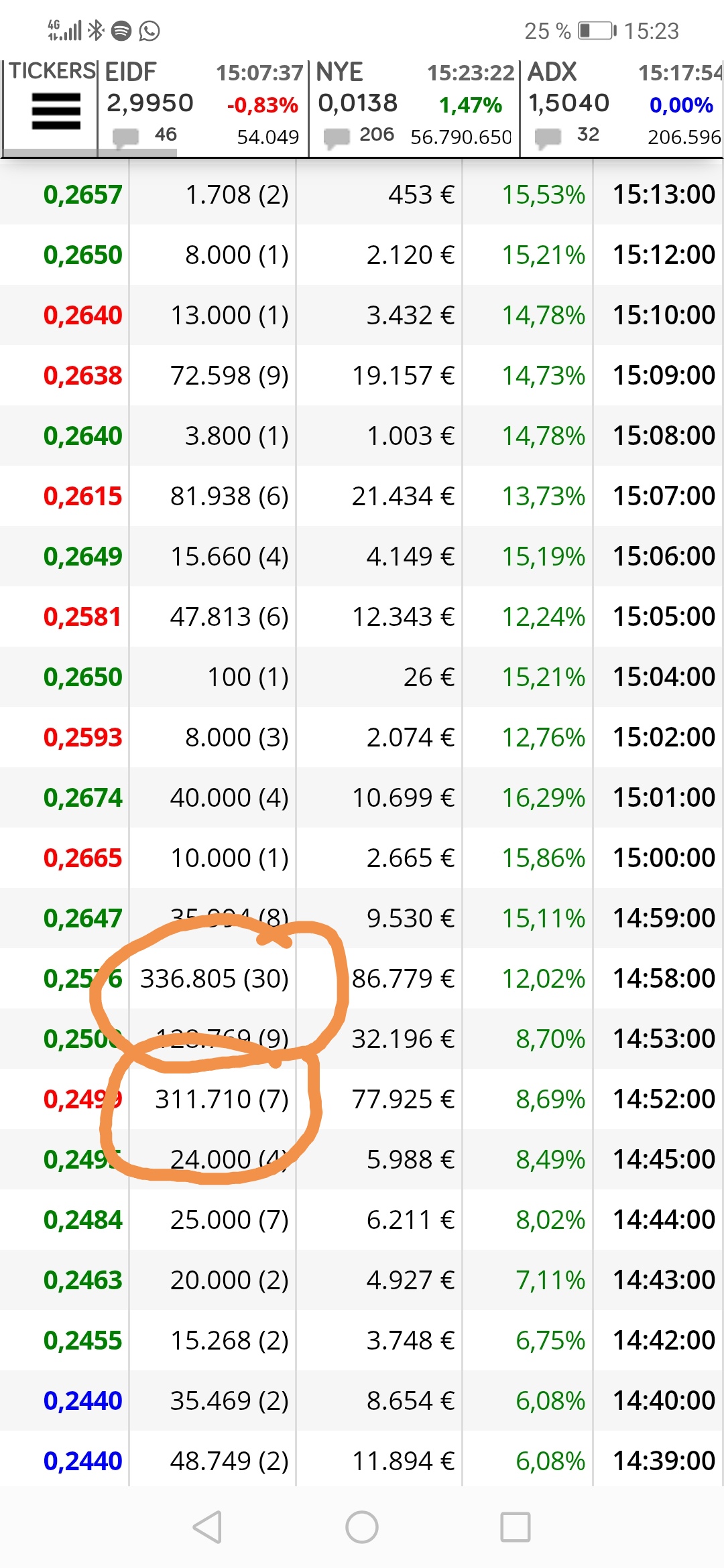Viewport: 724px width, 1568px height.
Task: Select percentage 8,49%
Action: coord(550,1159)
